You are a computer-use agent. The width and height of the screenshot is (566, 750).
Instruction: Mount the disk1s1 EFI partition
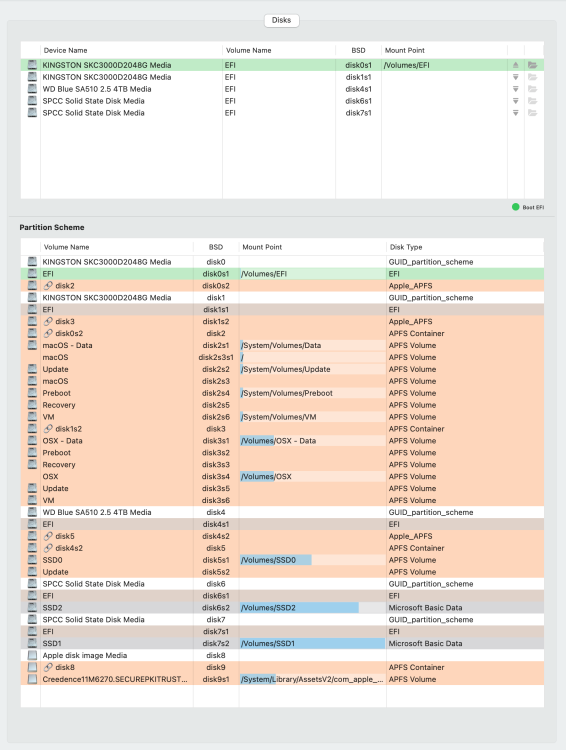(515, 77)
